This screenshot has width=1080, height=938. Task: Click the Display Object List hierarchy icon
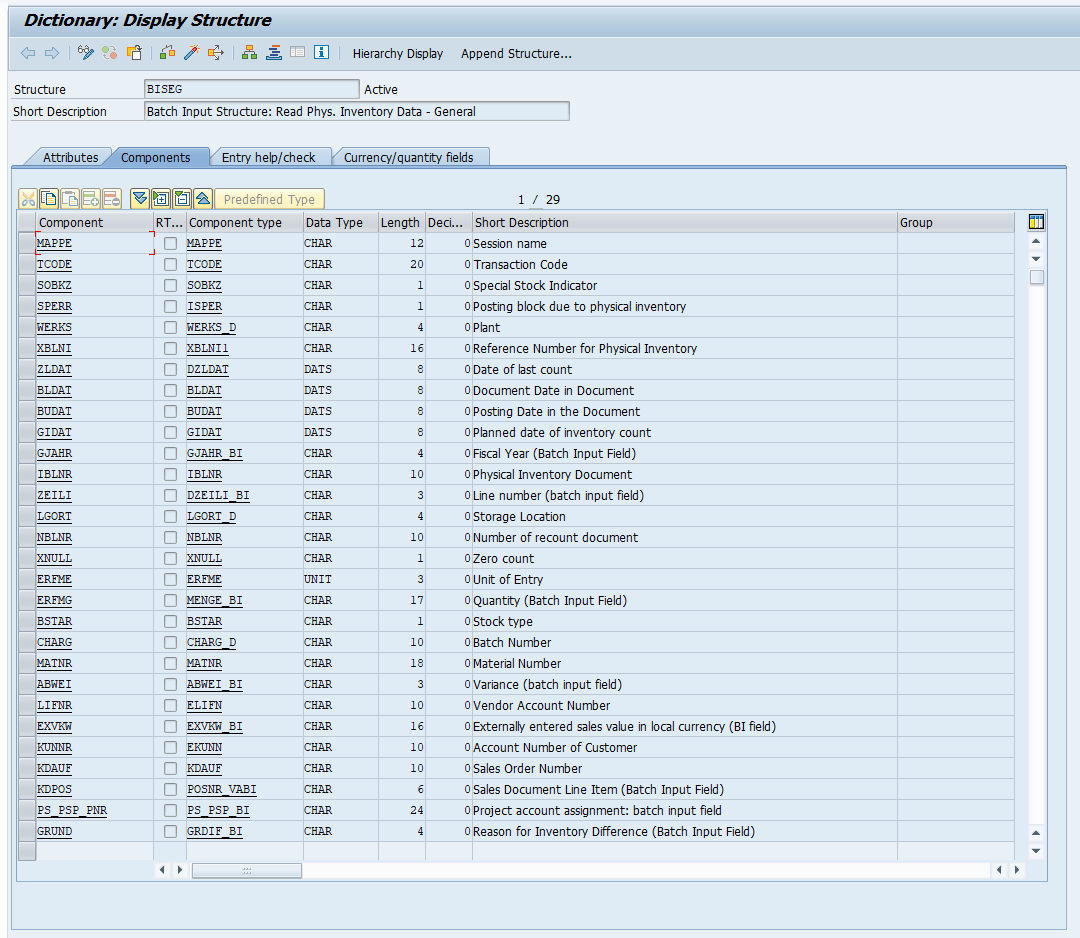pos(249,53)
